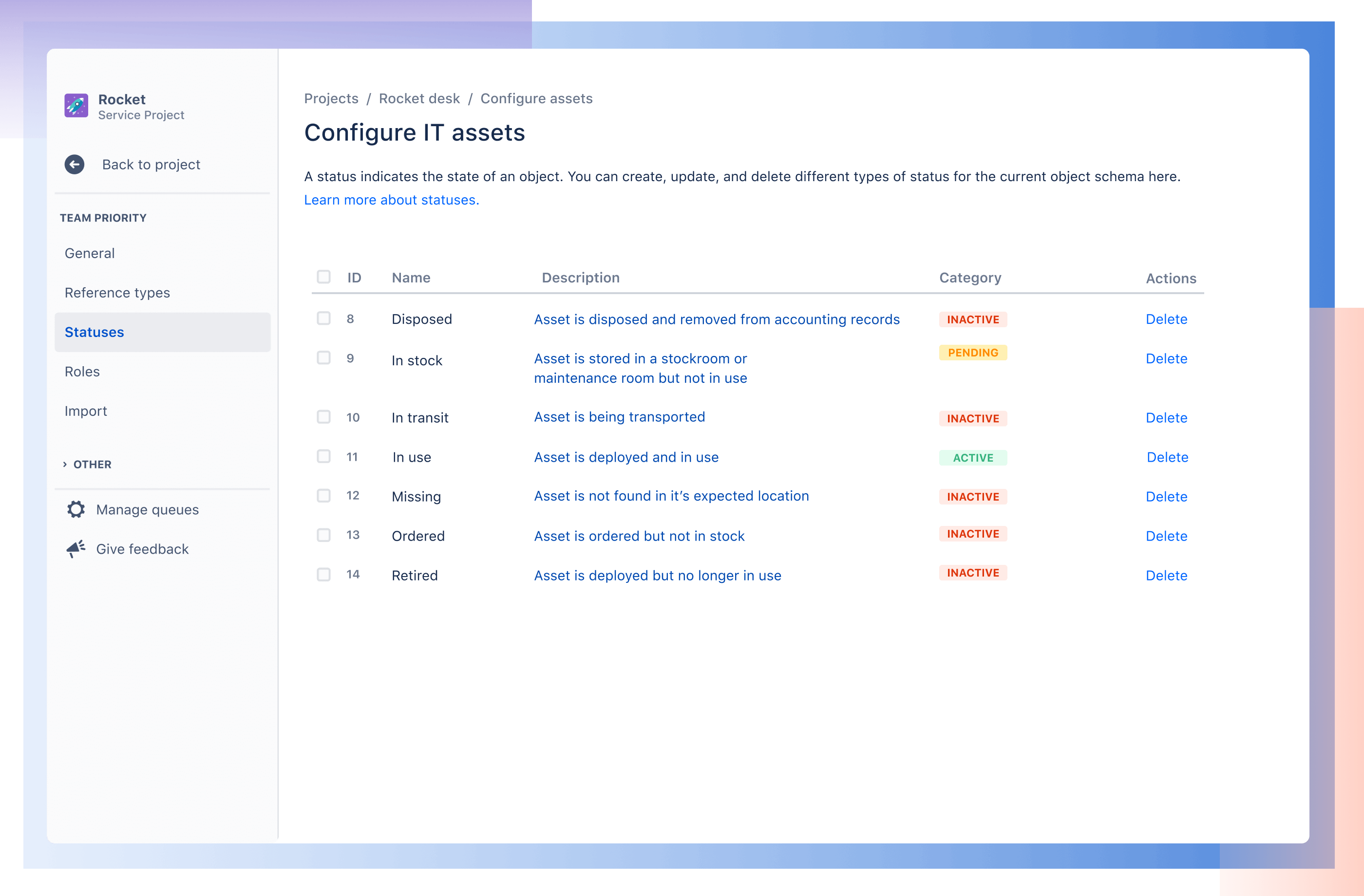Click Delete action for Retired asset
The image size is (1364, 896).
(x=1166, y=575)
